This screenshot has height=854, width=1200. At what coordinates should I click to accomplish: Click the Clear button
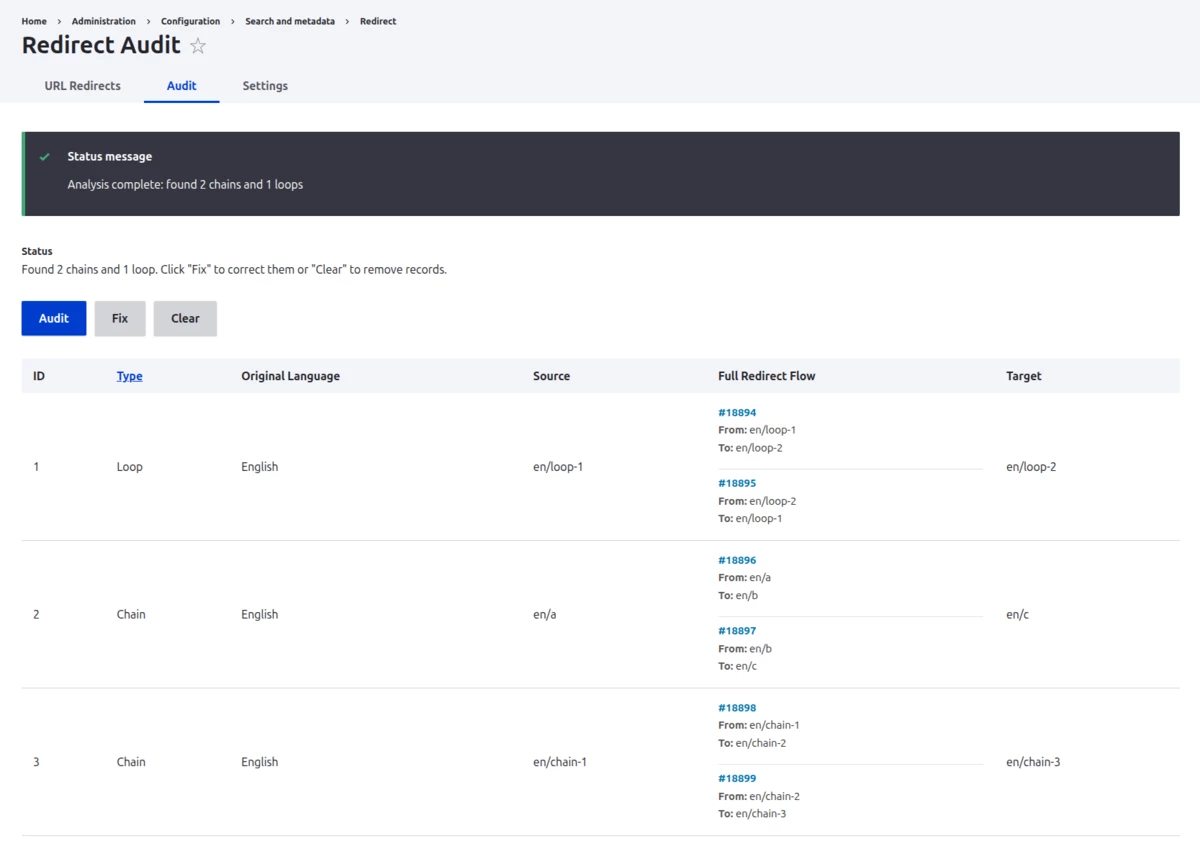click(x=185, y=318)
